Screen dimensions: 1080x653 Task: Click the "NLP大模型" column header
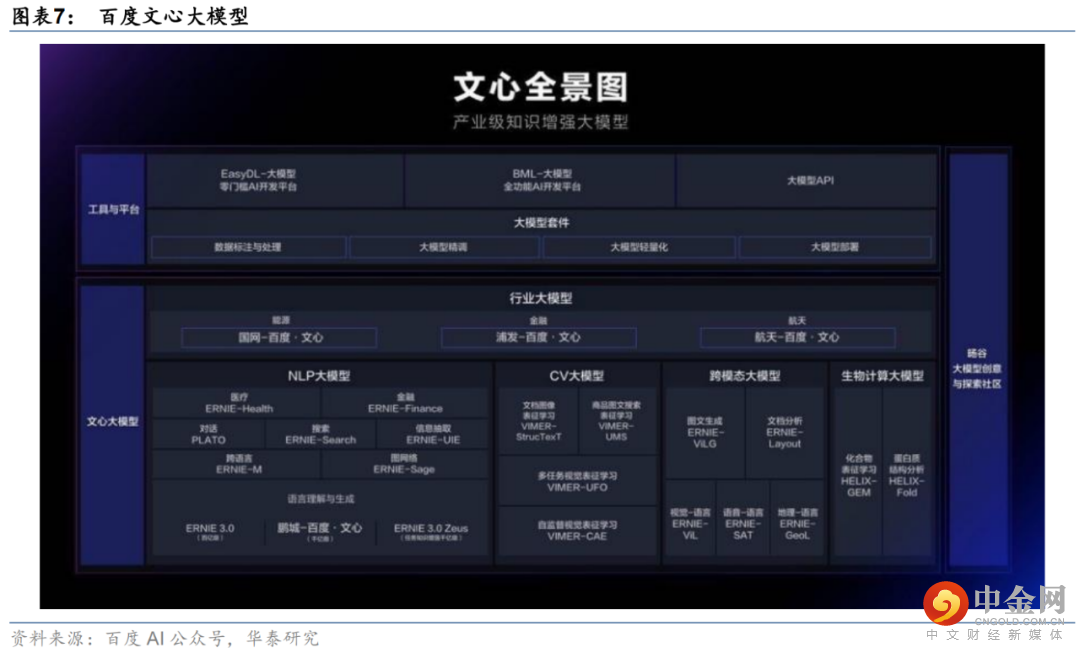pyautogui.click(x=319, y=376)
